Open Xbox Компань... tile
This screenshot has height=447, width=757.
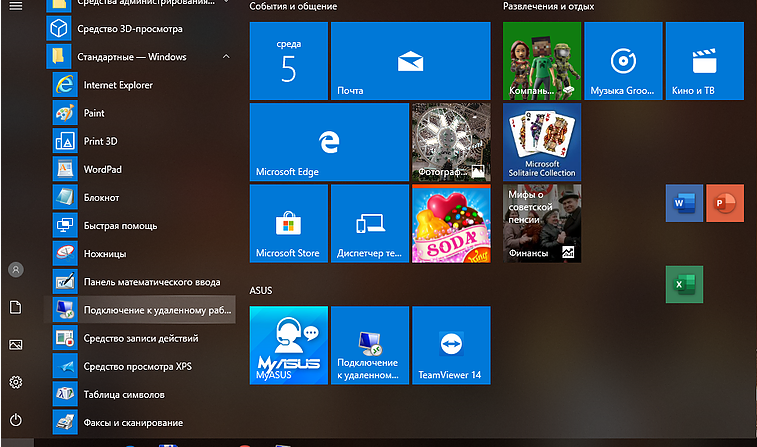542,61
